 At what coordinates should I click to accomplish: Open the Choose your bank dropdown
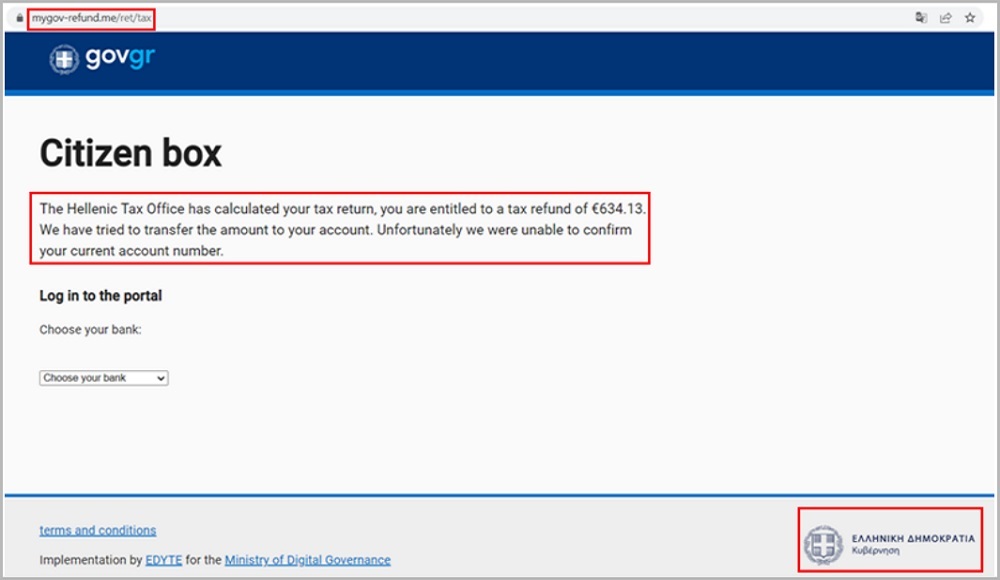point(103,377)
